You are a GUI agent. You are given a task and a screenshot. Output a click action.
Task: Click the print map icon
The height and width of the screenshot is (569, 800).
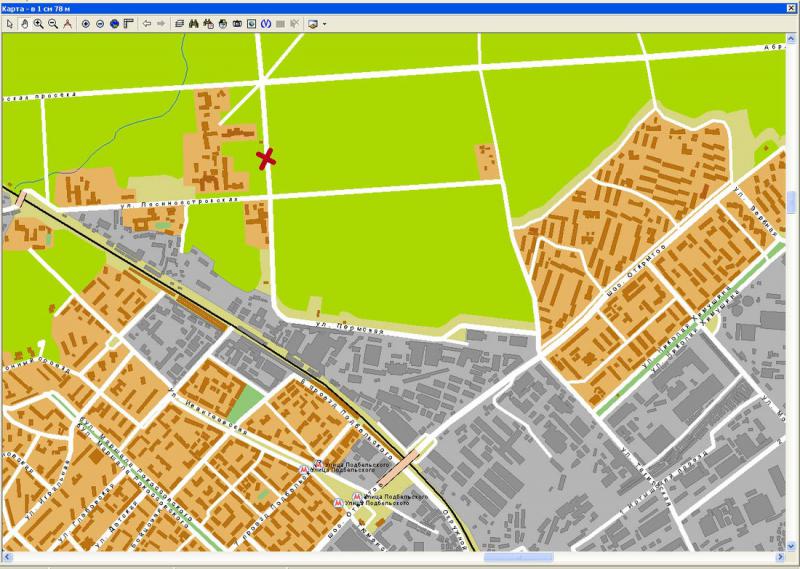click(x=223, y=24)
